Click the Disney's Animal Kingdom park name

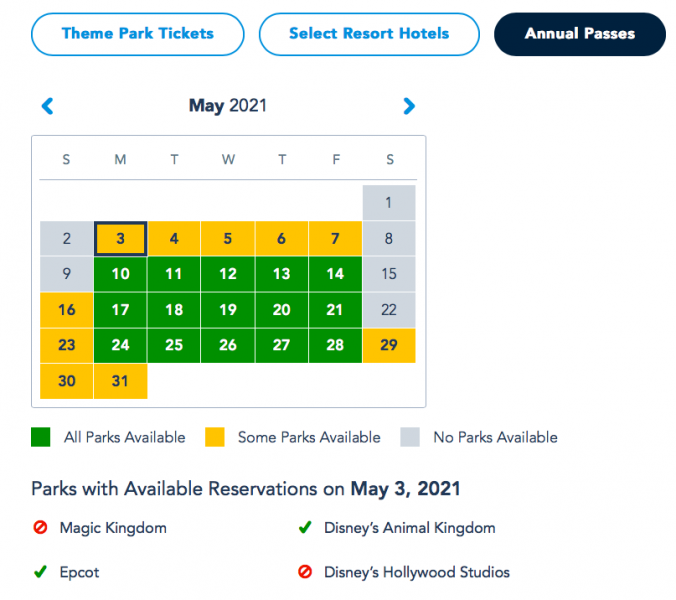coord(409,528)
